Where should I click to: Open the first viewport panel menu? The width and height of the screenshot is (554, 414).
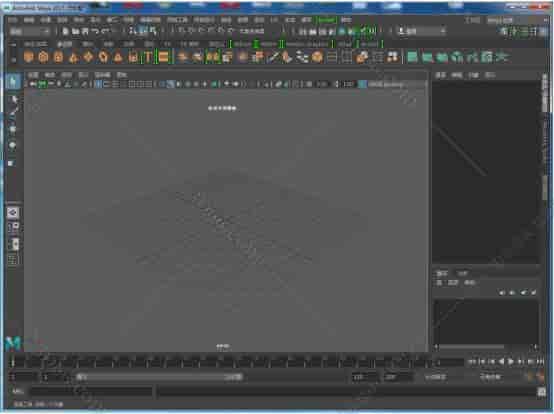(x=33, y=75)
